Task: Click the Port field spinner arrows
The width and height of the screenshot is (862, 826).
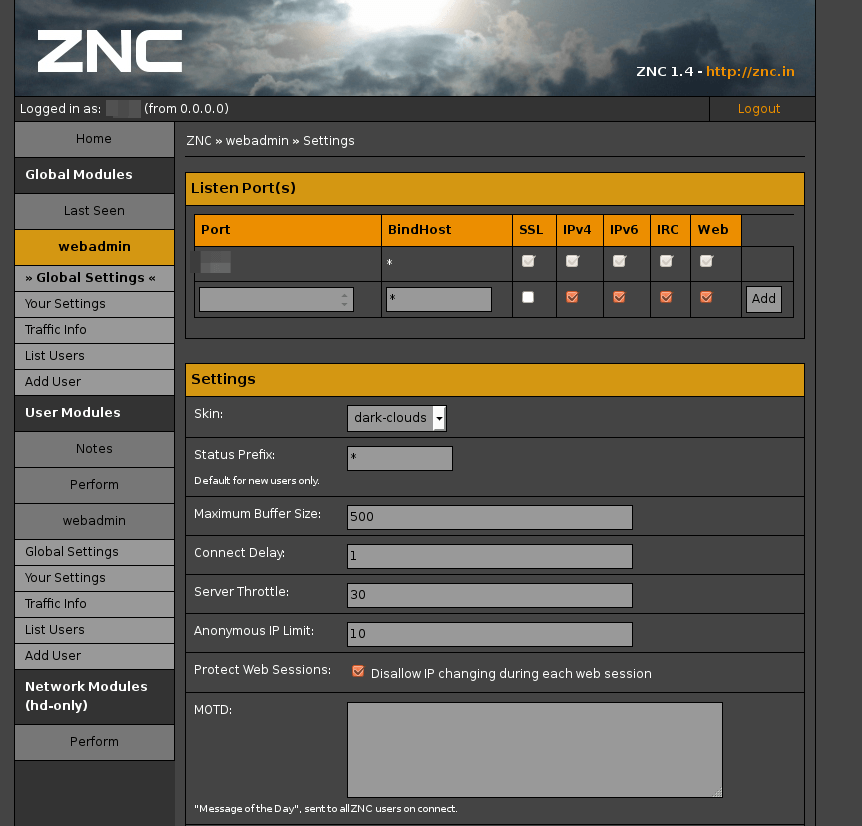Action: point(344,300)
